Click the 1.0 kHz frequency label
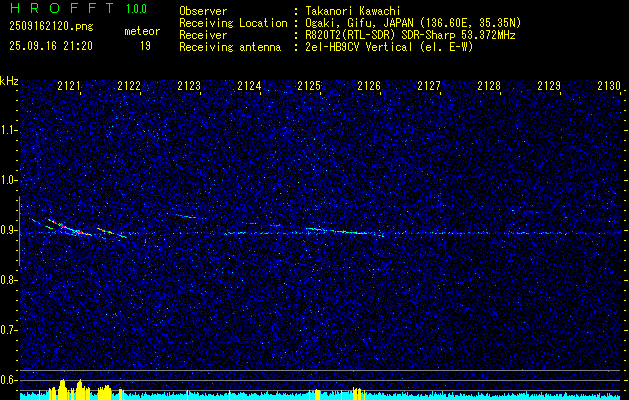 tap(8, 180)
